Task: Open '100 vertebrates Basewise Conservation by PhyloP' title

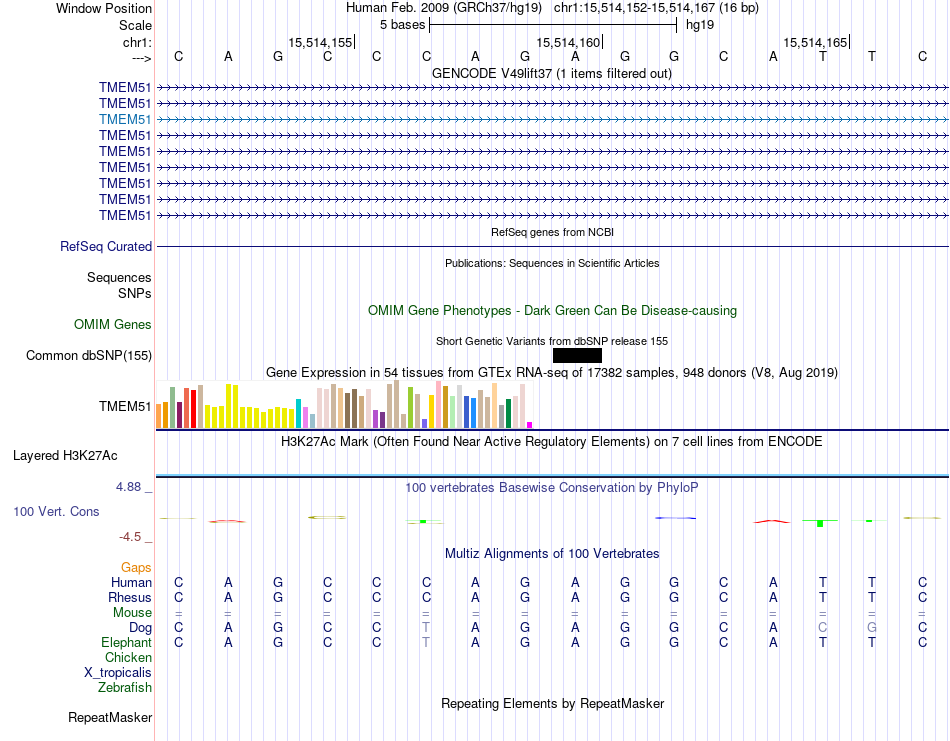Action: click(551, 488)
